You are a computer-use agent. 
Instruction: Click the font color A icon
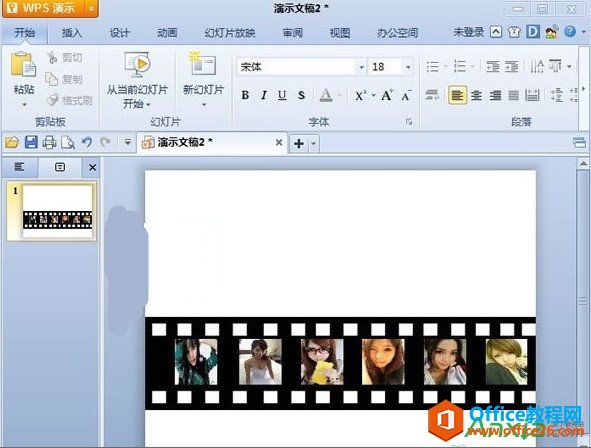click(x=326, y=95)
